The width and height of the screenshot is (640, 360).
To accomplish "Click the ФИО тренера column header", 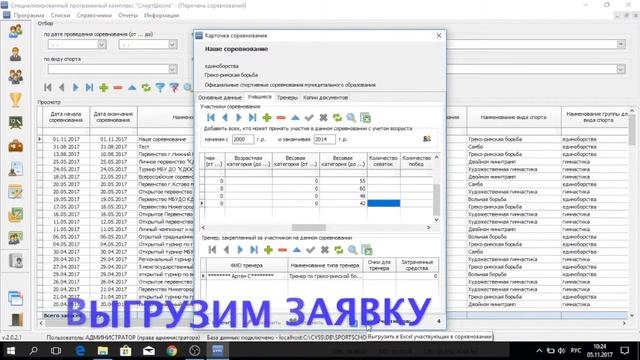I will coord(247,265).
